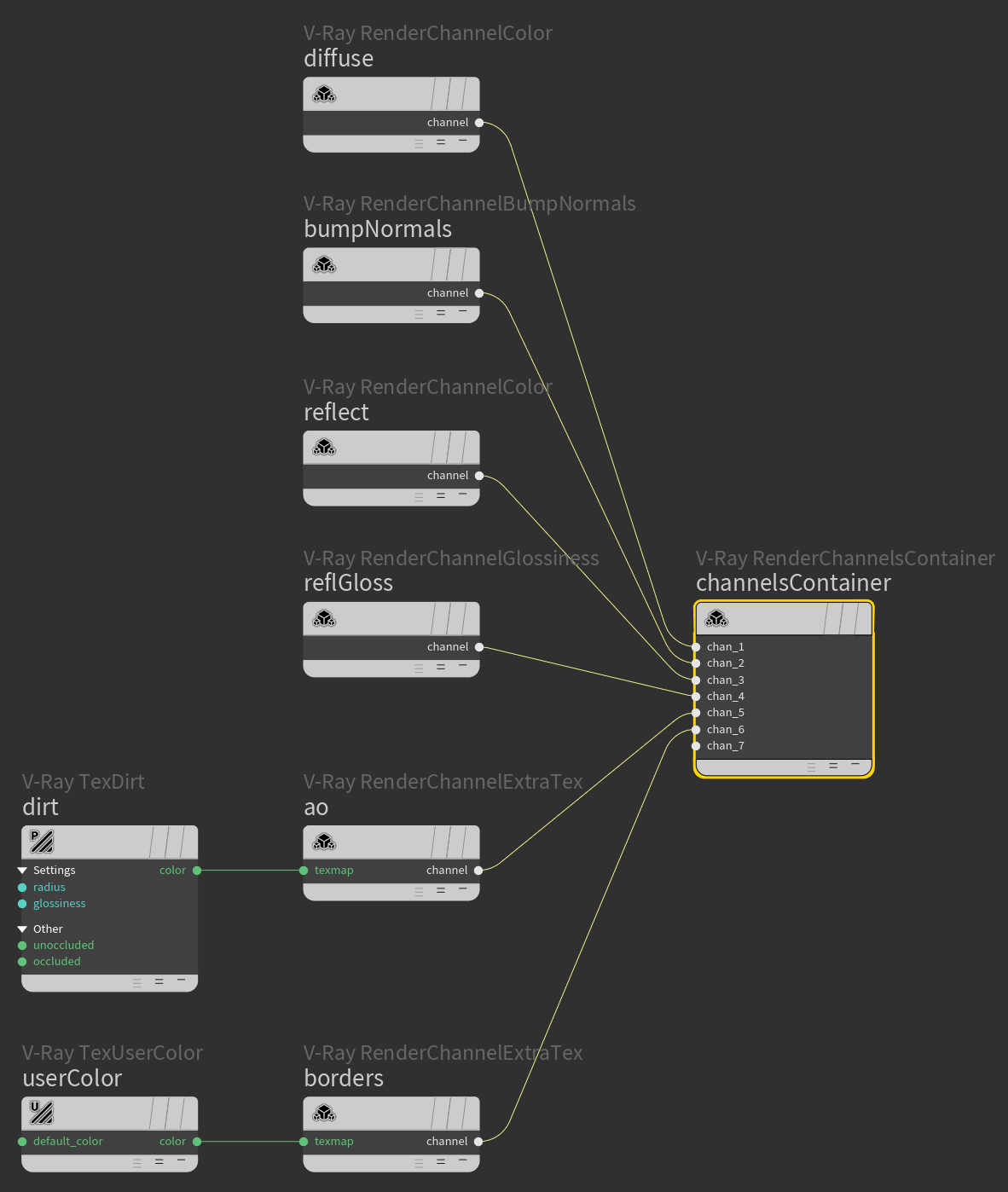The width and height of the screenshot is (1008, 1192).
Task: Minimize dirt node with its dash button
Action: point(182,980)
